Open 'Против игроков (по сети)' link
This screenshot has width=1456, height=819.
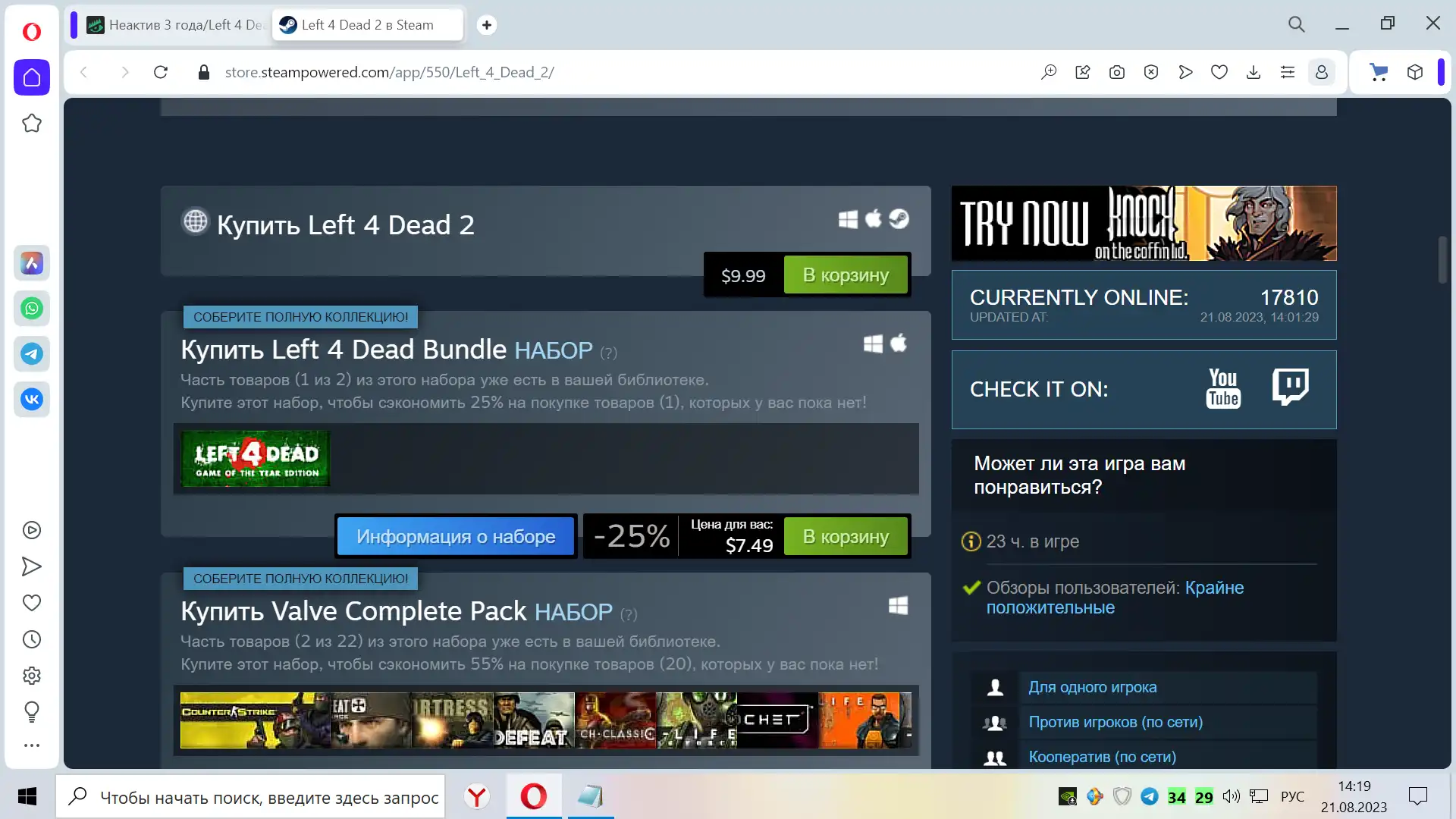(x=1116, y=722)
